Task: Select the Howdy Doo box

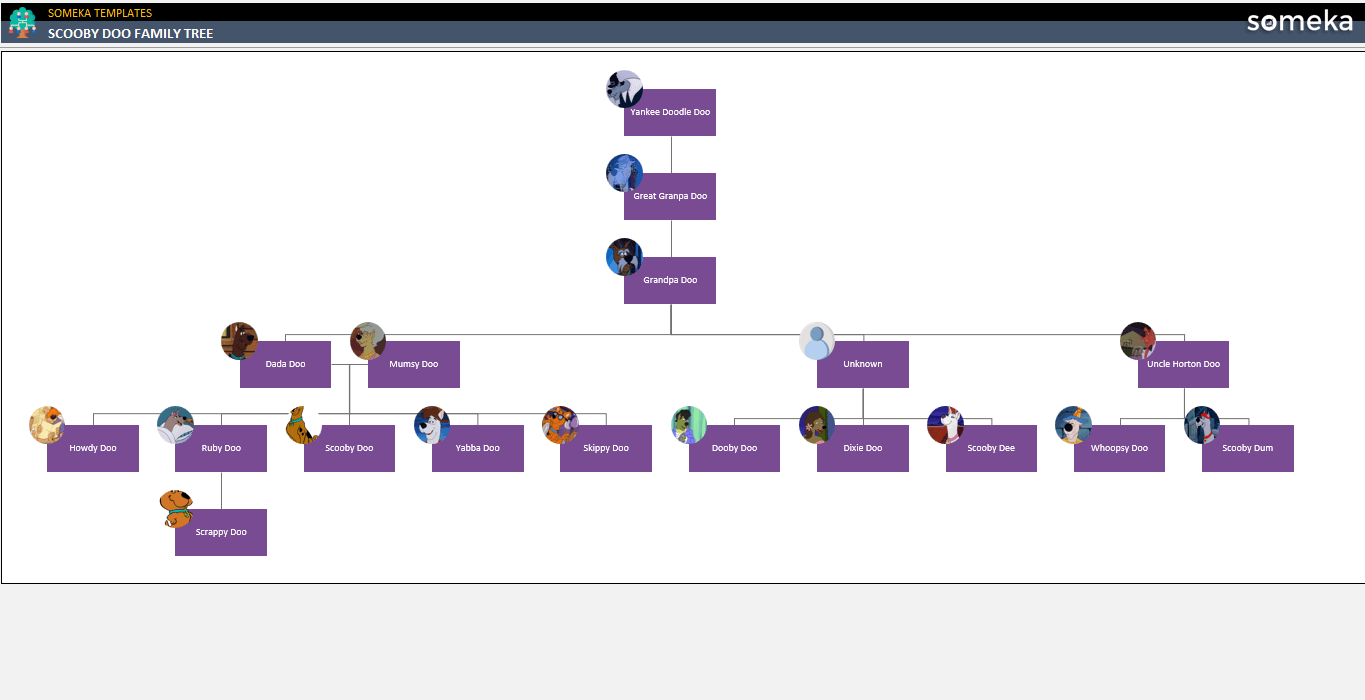Action: (93, 448)
